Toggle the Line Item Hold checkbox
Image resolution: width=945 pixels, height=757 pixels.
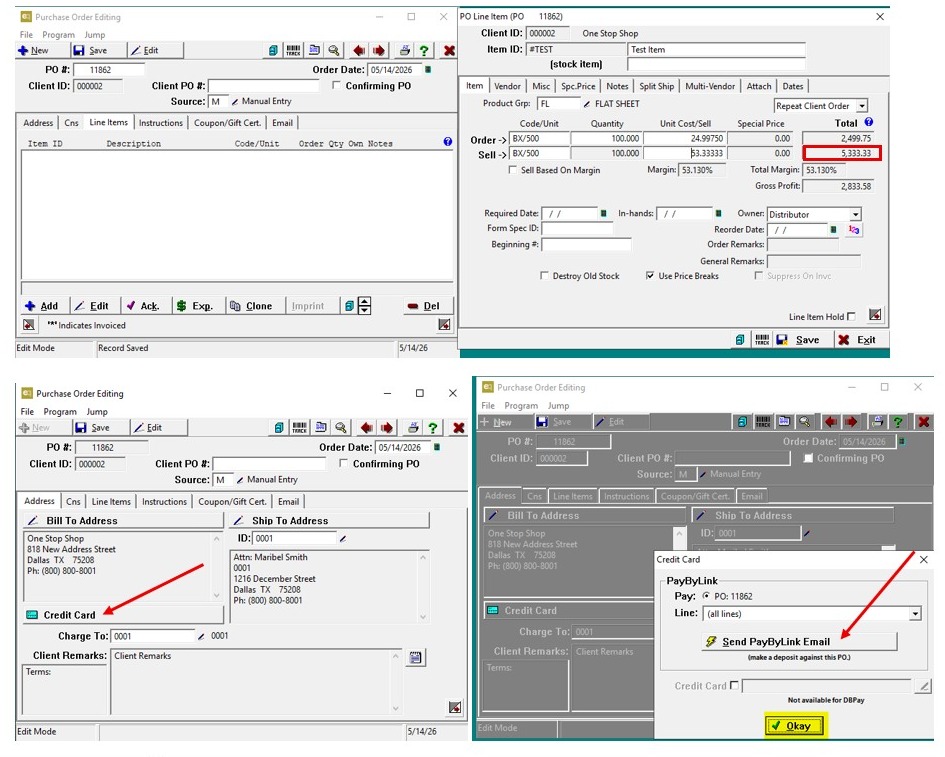[851, 316]
